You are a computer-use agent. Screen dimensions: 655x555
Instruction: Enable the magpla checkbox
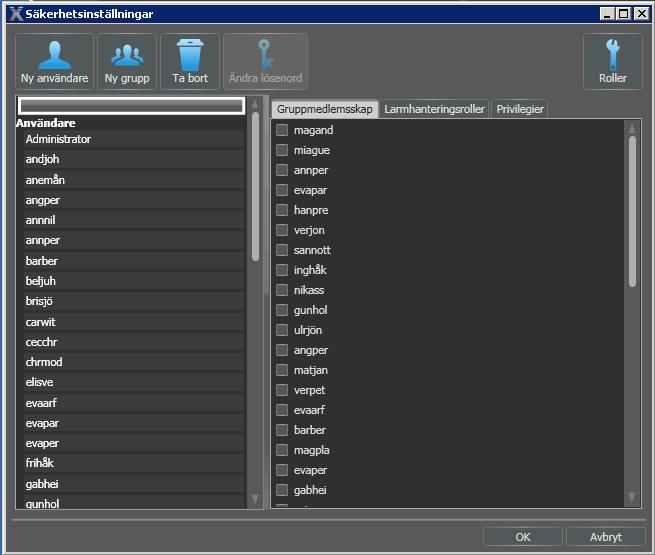pos(282,450)
